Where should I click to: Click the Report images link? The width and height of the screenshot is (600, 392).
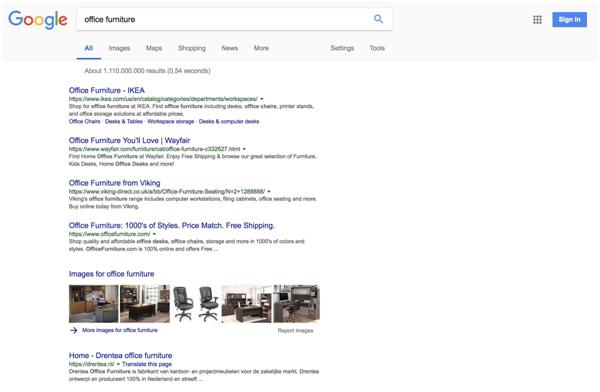295,331
